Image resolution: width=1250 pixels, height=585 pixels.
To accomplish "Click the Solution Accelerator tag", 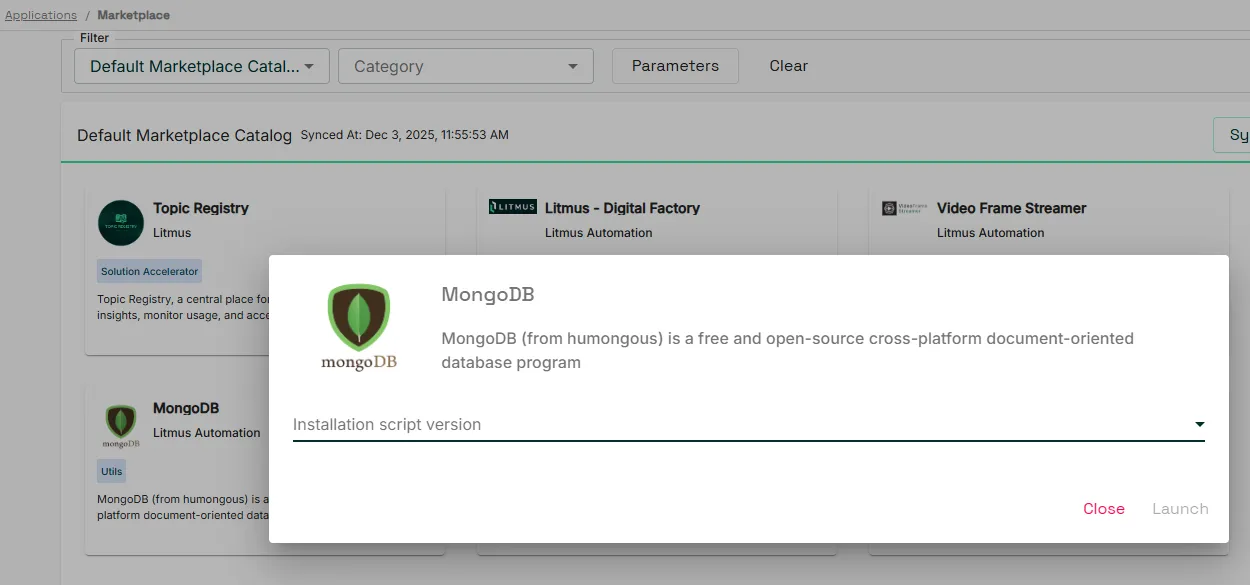I will pyautogui.click(x=150, y=271).
